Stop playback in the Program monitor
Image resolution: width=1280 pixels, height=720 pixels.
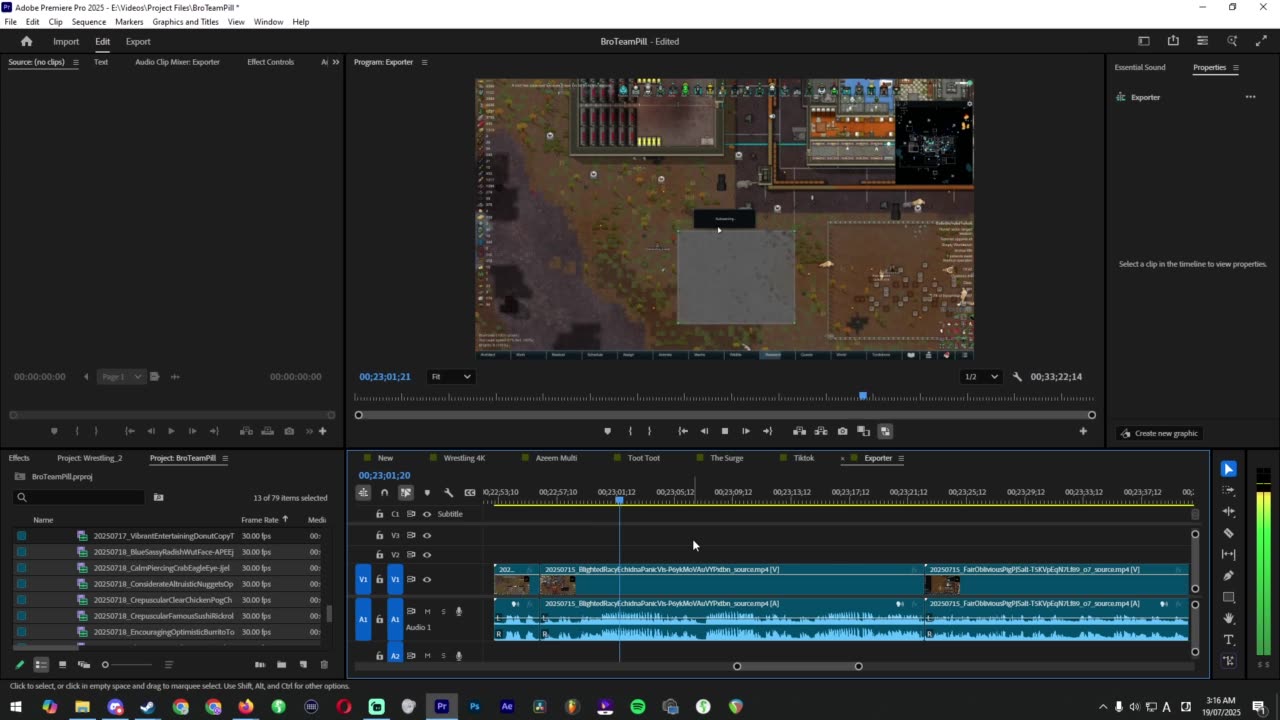click(725, 431)
